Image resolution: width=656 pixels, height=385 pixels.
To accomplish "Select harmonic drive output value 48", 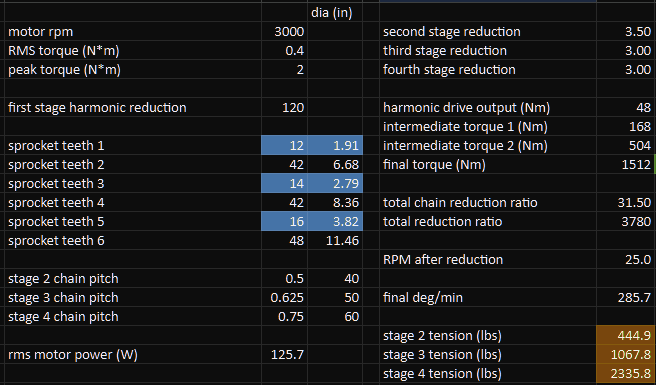I will (x=626, y=108).
